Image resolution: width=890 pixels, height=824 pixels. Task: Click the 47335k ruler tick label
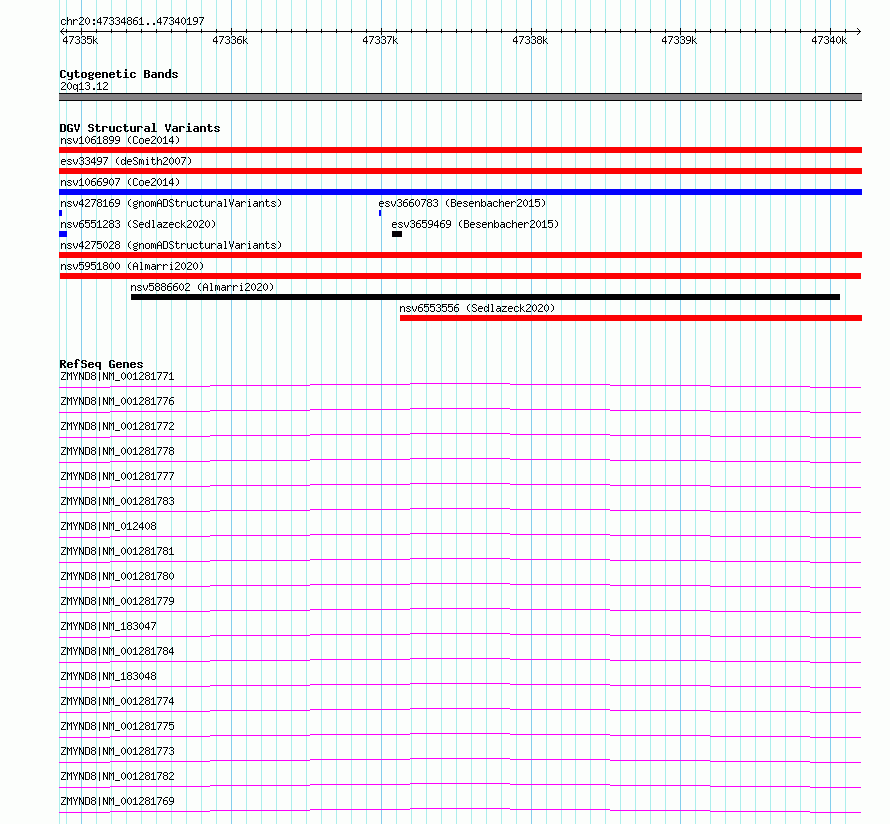(80, 40)
